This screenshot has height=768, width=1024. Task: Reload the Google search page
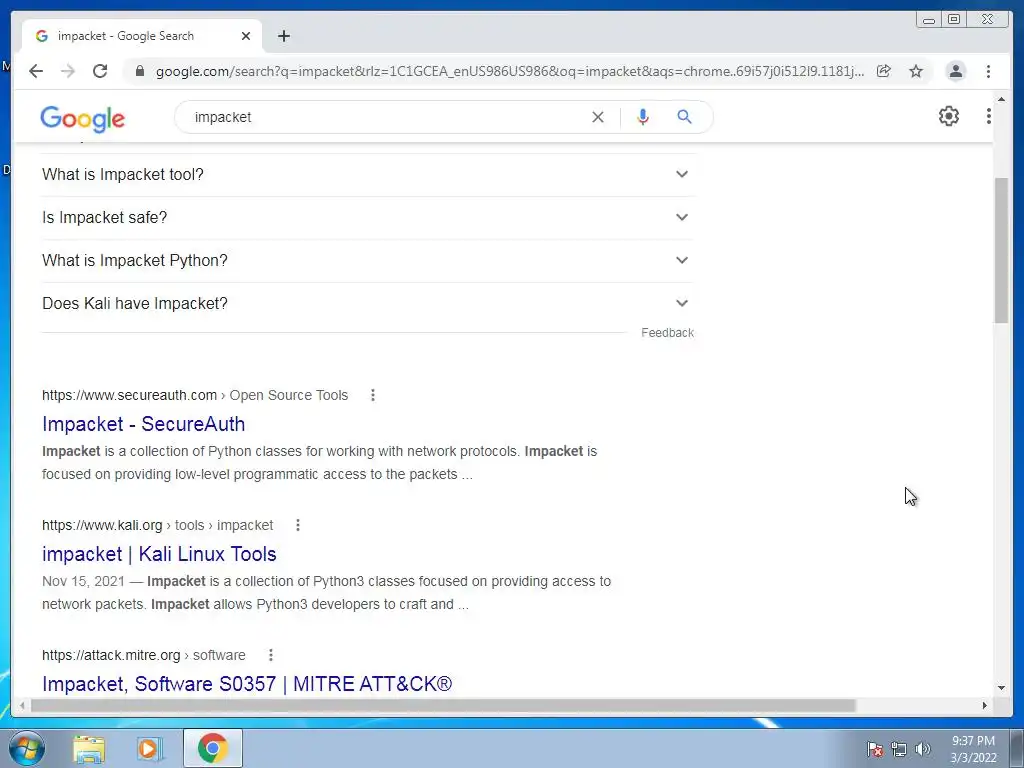tap(100, 71)
